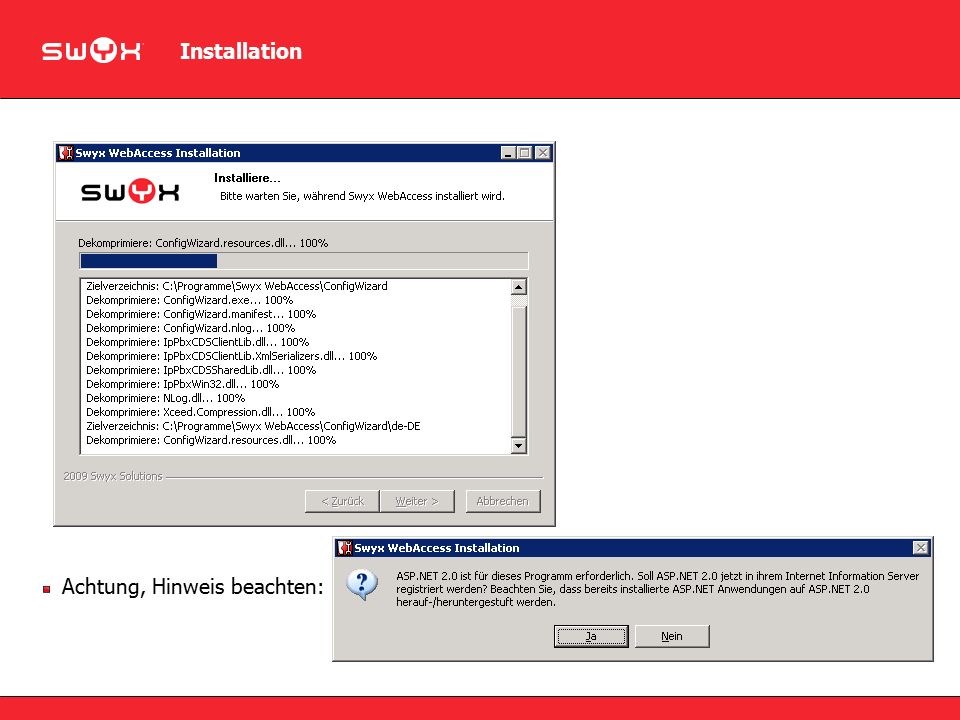Select log line 'Dekomprimiere: Xceed.Compression.dll... 100%'
The image size is (960, 720).
(x=200, y=413)
